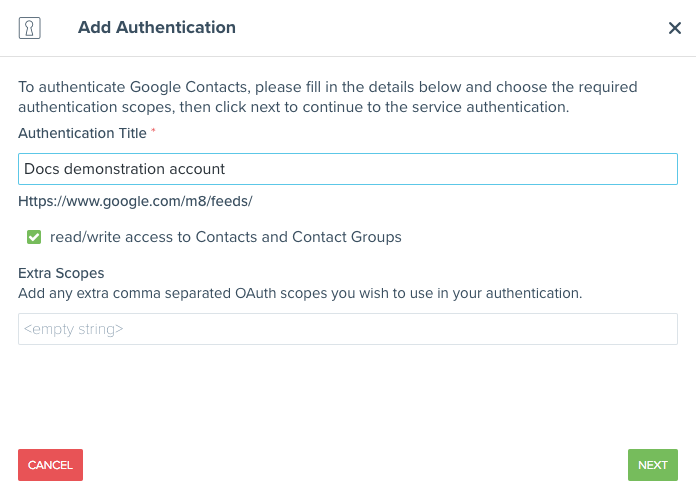Uncheck read/write access to Contacts checkbox

[34, 237]
